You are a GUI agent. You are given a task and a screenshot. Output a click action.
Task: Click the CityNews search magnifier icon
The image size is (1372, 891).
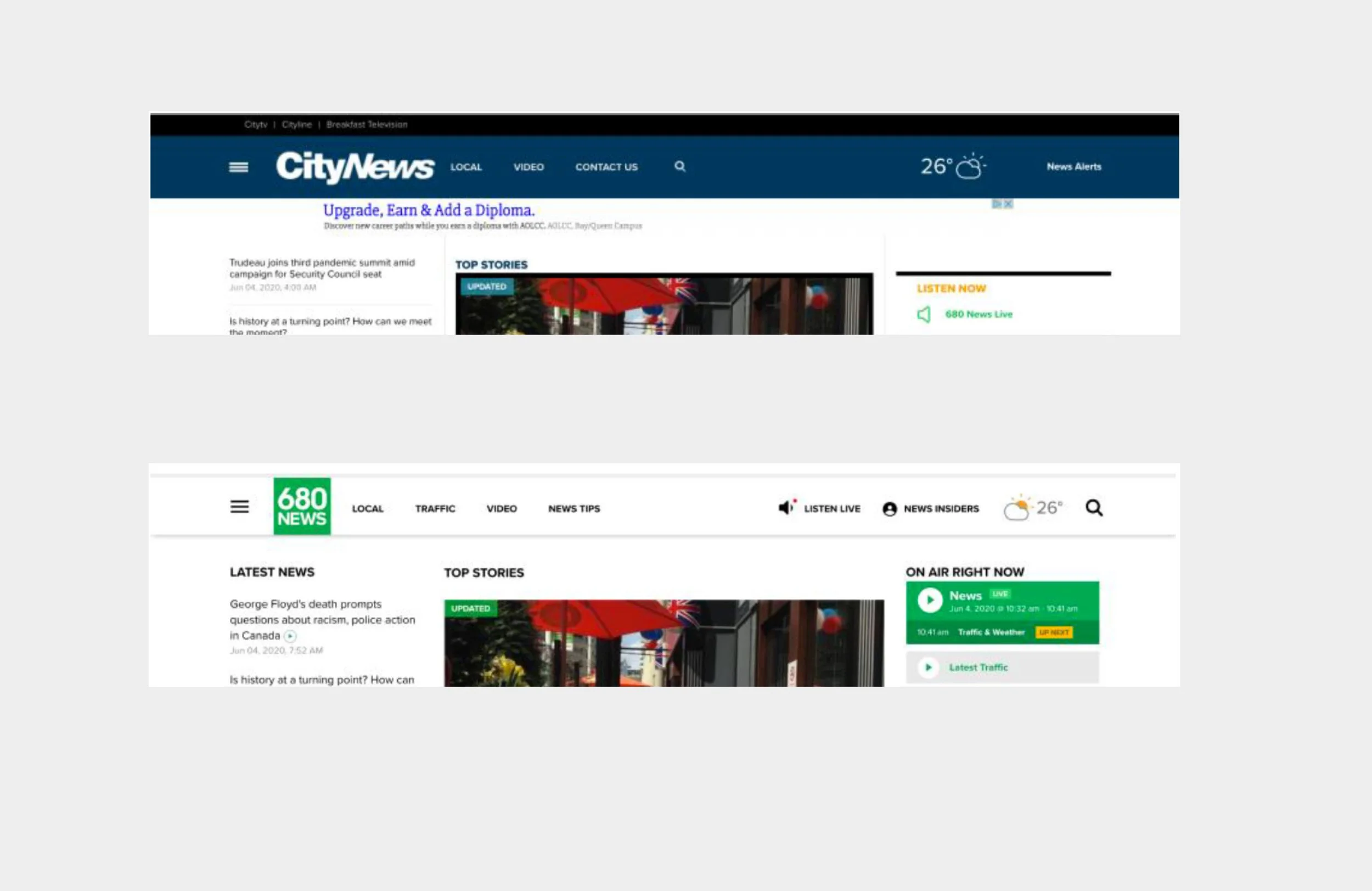pyautogui.click(x=679, y=167)
